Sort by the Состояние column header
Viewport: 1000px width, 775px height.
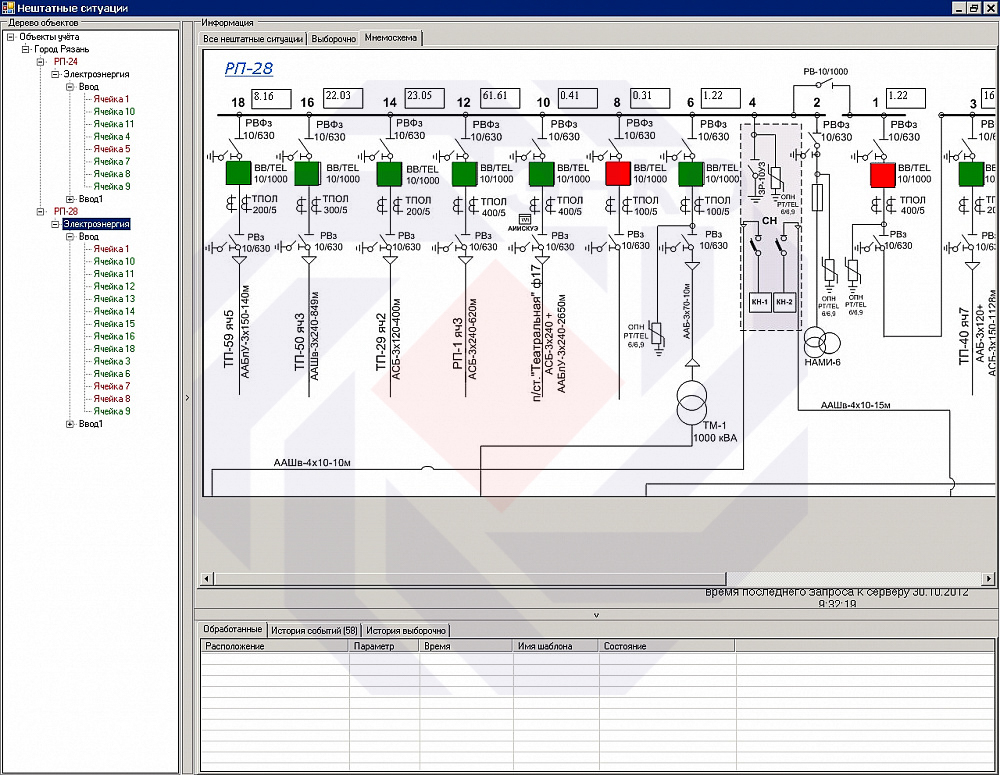(667, 646)
